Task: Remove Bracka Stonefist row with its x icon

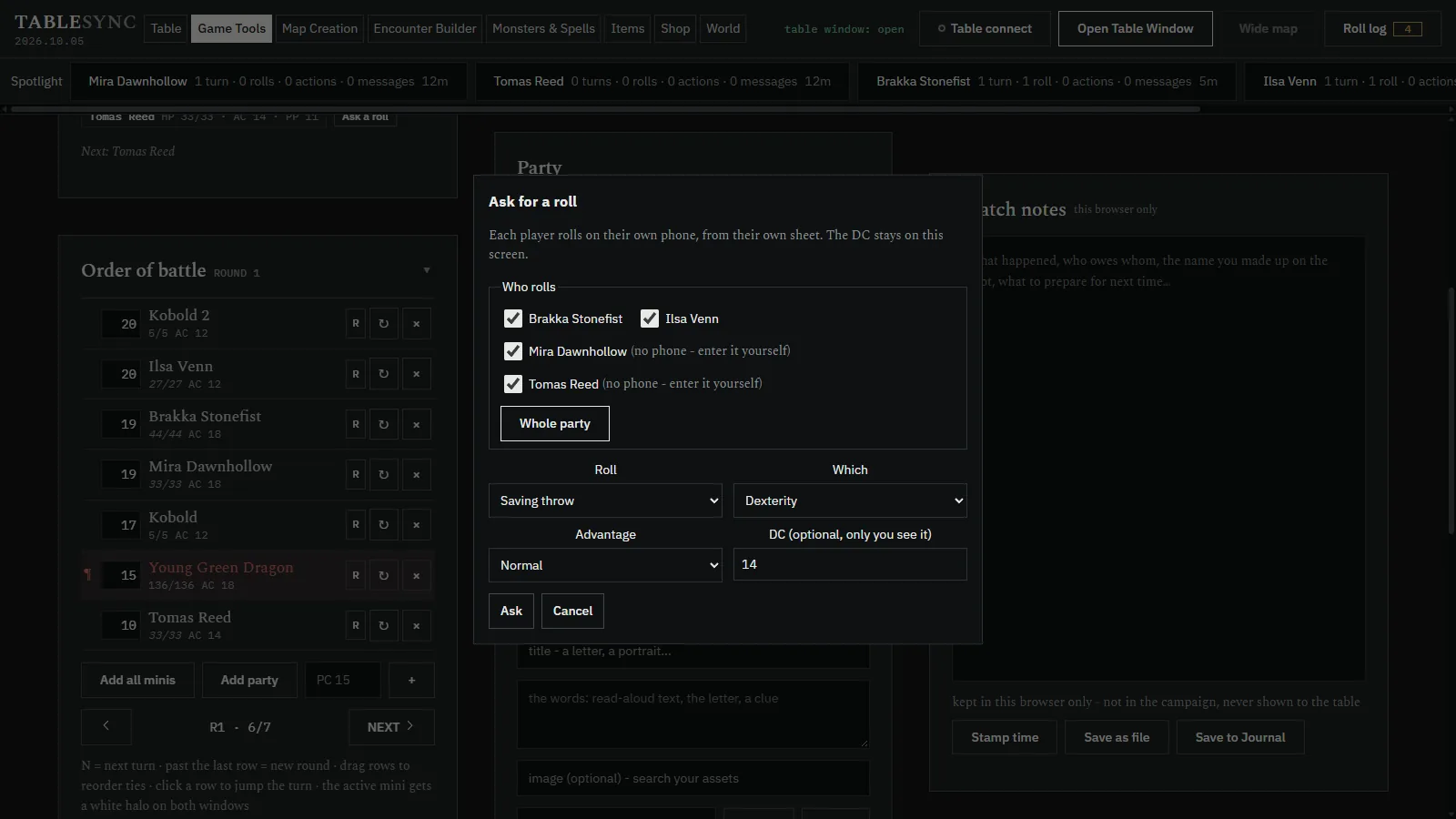Action: (x=417, y=424)
